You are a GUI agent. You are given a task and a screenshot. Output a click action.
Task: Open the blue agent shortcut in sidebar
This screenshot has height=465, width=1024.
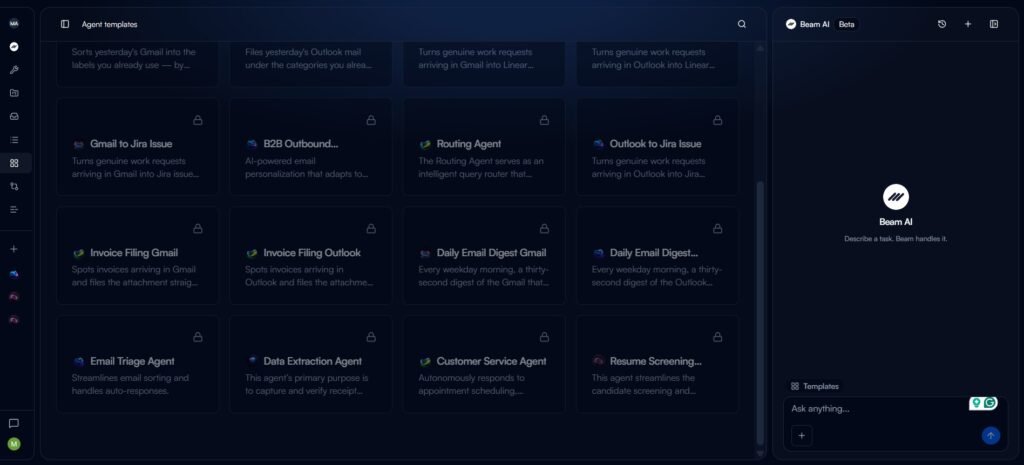[x=14, y=274]
